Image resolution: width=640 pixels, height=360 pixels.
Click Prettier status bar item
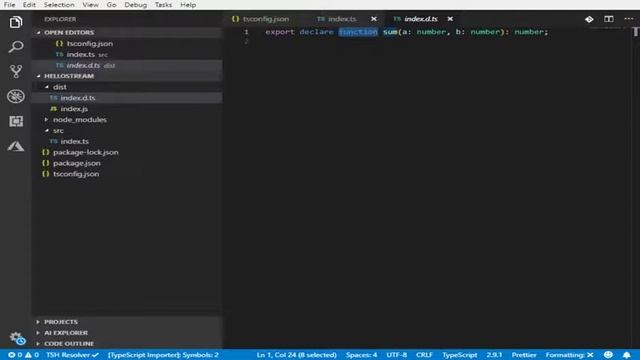[x=524, y=355]
